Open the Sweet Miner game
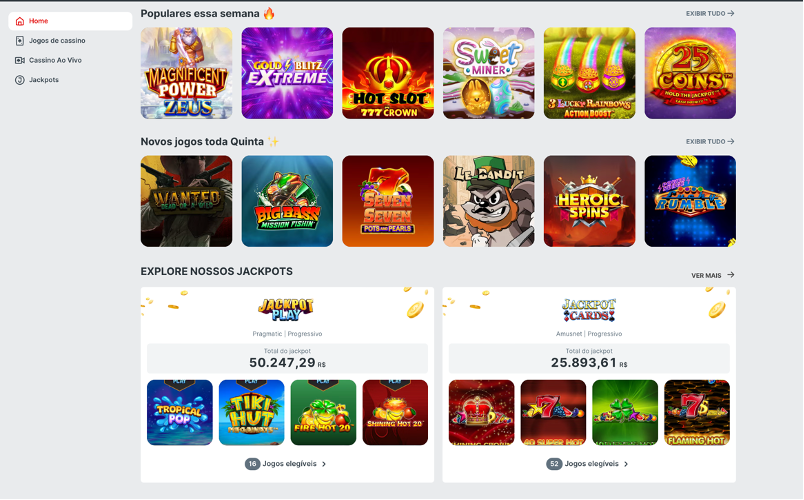The image size is (804, 500). (x=489, y=73)
